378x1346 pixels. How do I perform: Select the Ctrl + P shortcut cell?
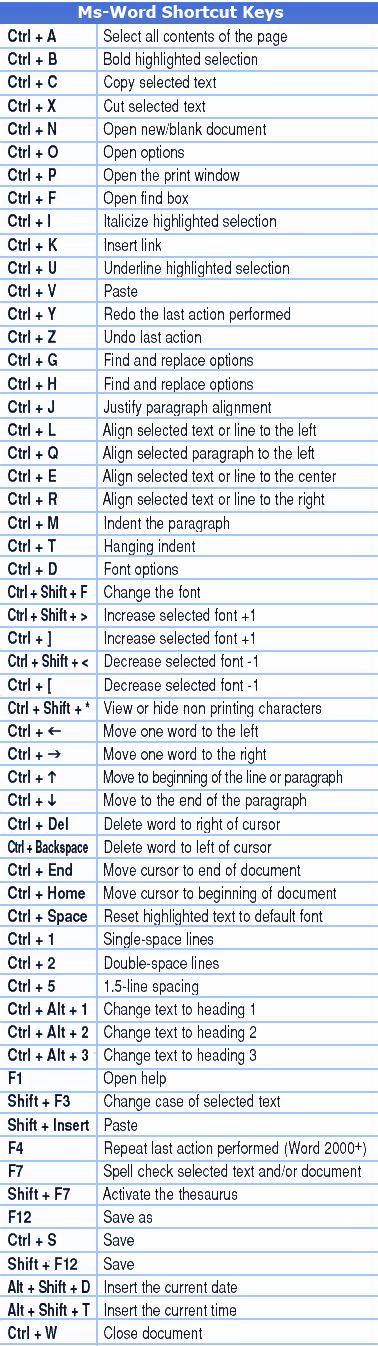(49, 175)
